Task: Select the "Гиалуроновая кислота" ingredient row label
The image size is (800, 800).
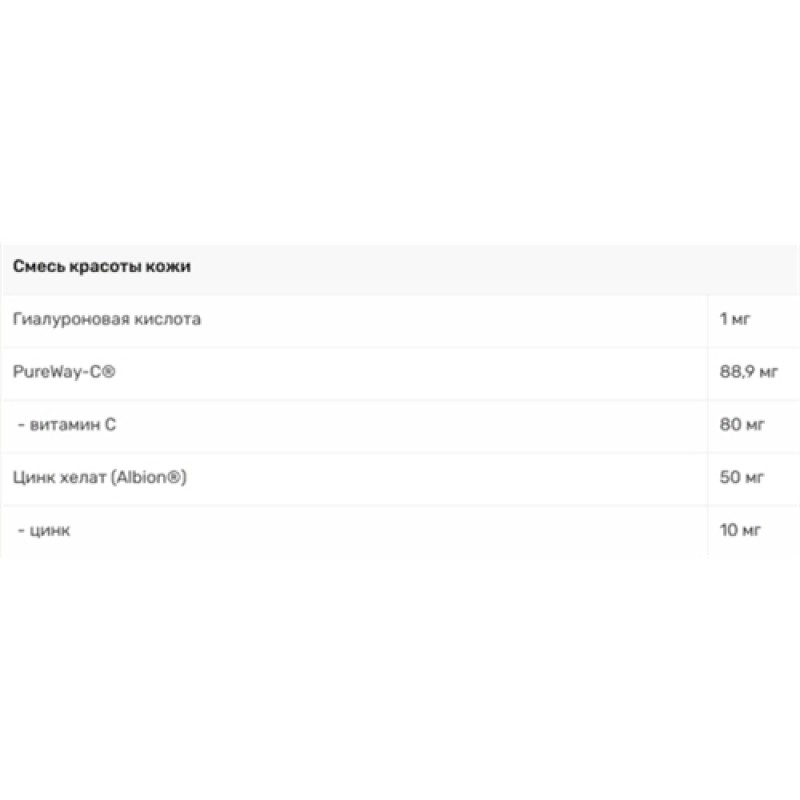Action: pos(107,320)
